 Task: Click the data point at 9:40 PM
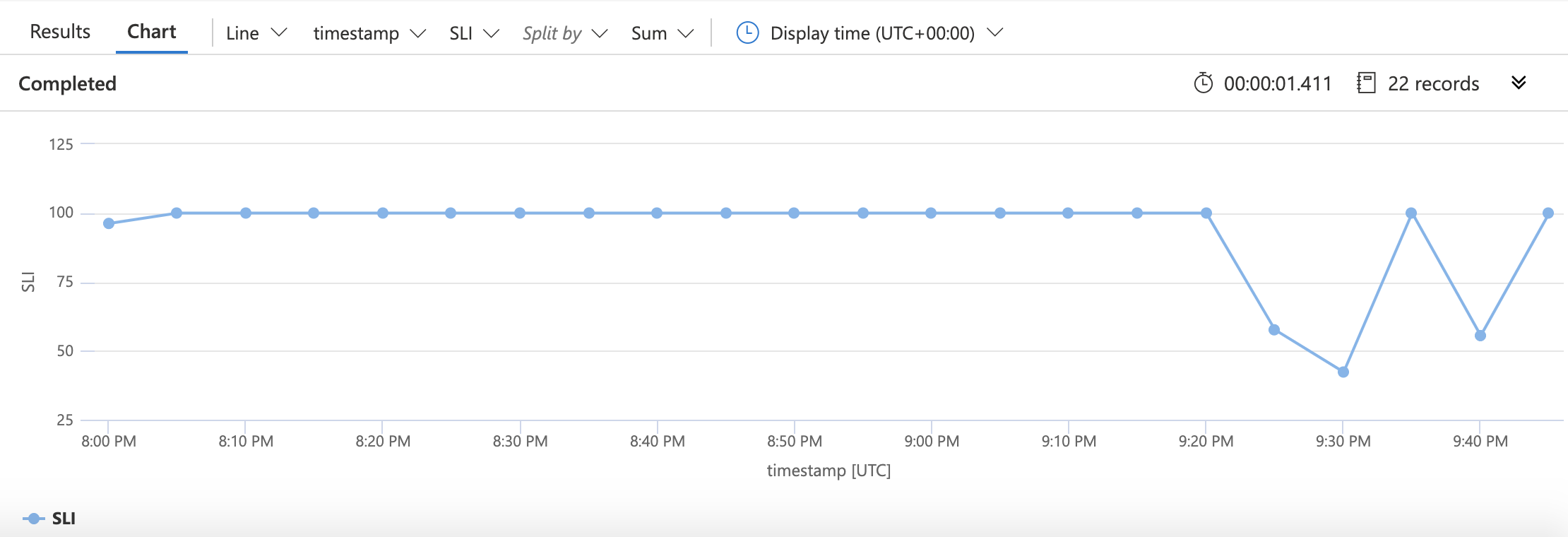coord(1480,336)
